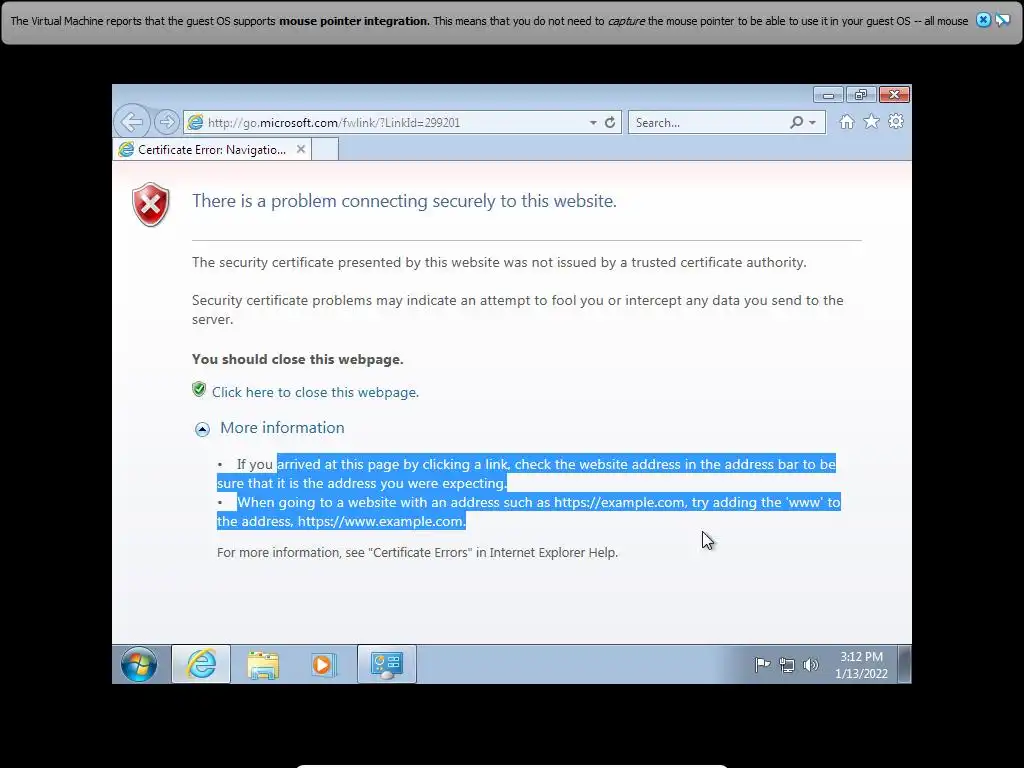Click the volume speaker tray icon
The width and height of the screenshot is (1024, 768).
tap(810, 665)
